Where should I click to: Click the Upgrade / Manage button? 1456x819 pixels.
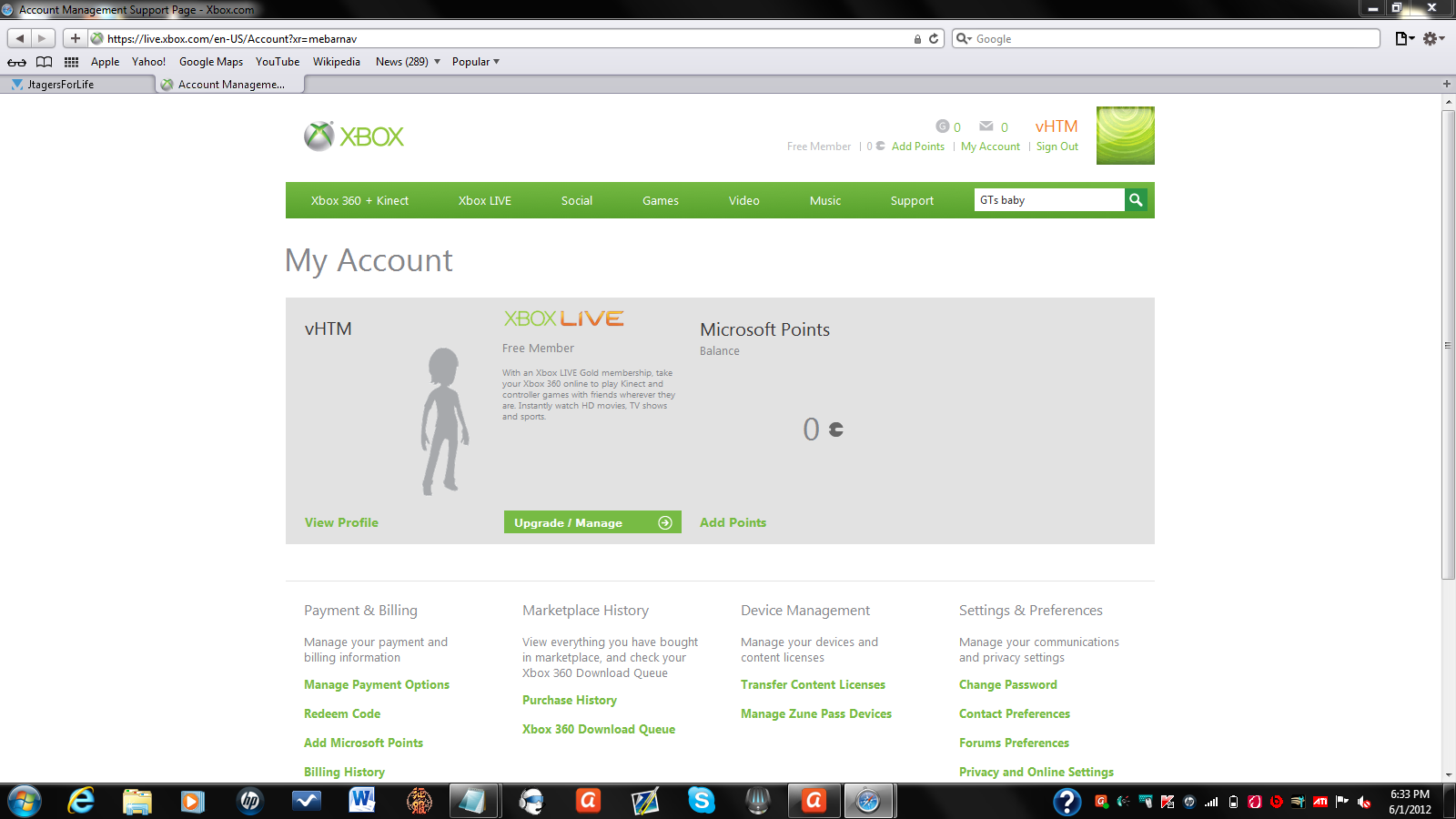tap(592, 522)
